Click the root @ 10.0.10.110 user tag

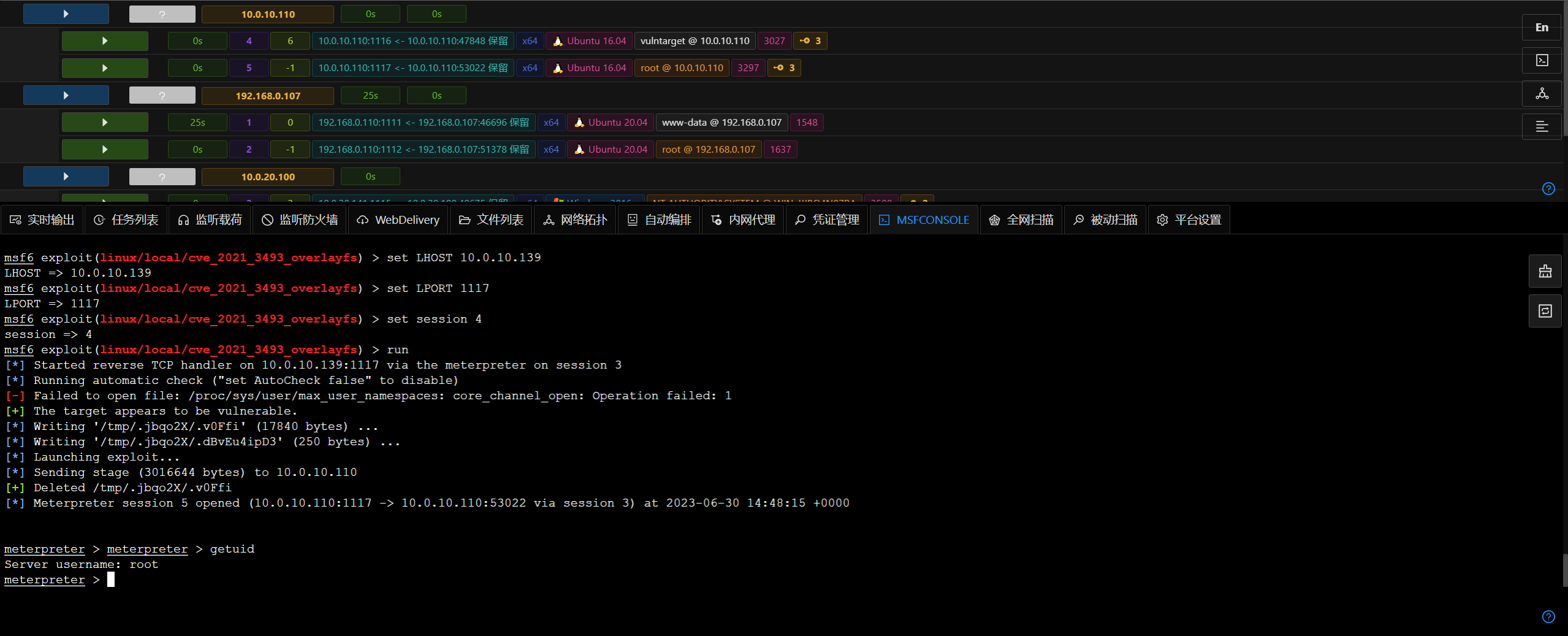[682, 68]
